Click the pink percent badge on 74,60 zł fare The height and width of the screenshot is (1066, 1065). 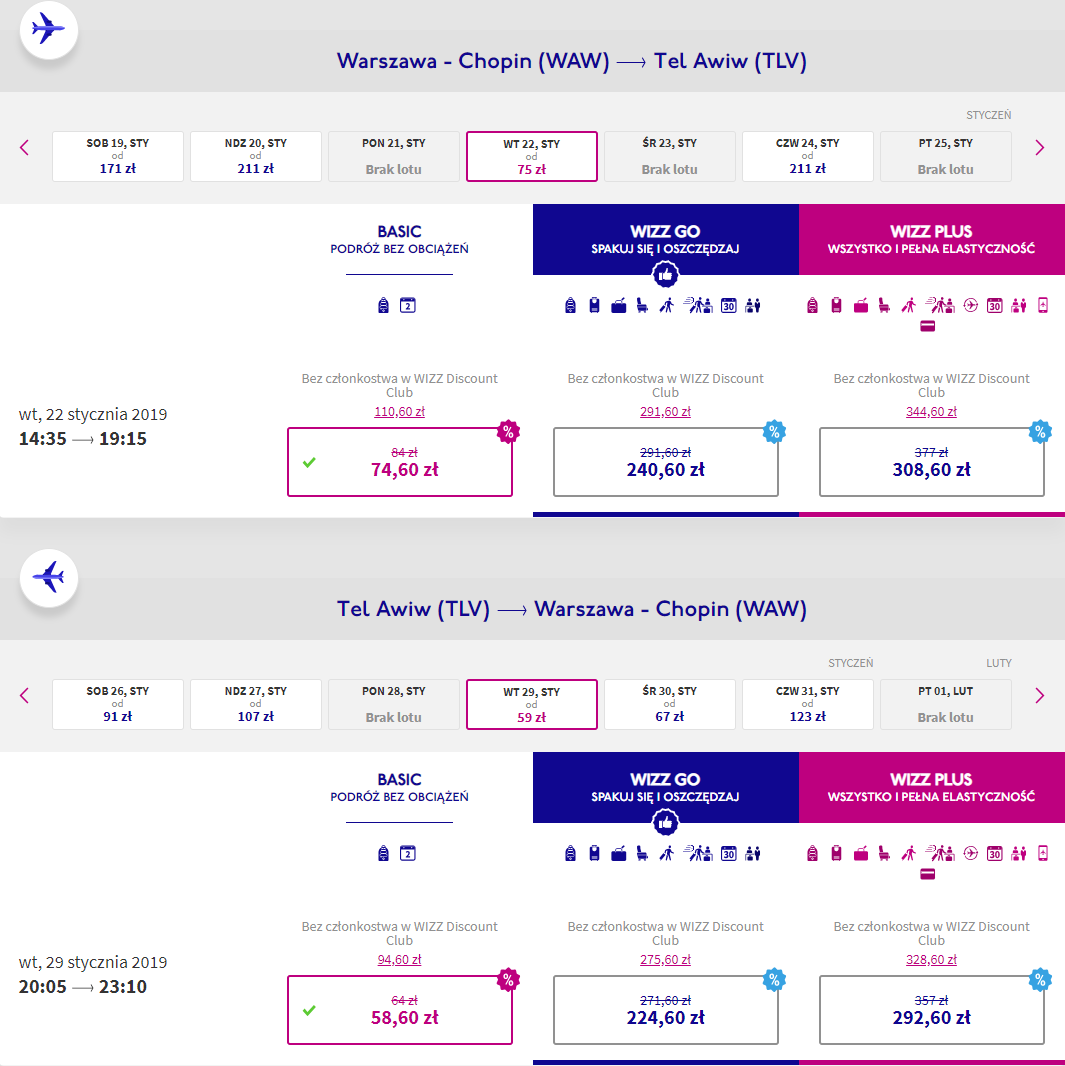tap(508, 432)
